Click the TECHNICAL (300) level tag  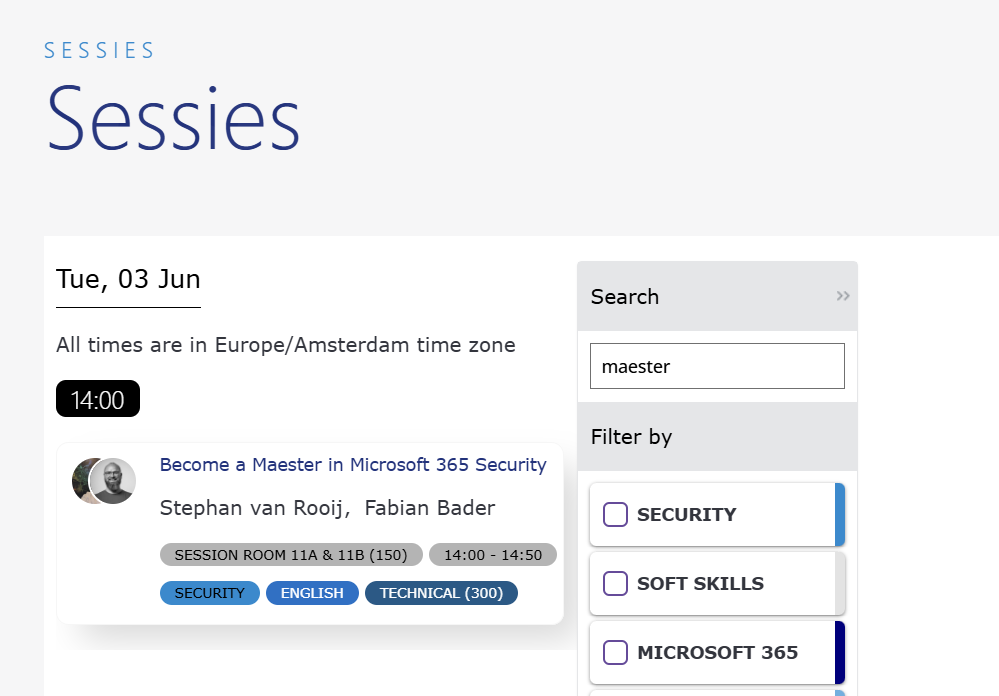[442, 593]
